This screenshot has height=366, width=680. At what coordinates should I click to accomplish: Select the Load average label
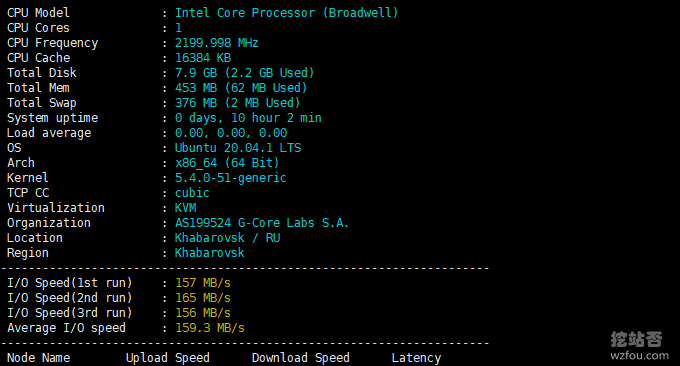click(49, 133)
